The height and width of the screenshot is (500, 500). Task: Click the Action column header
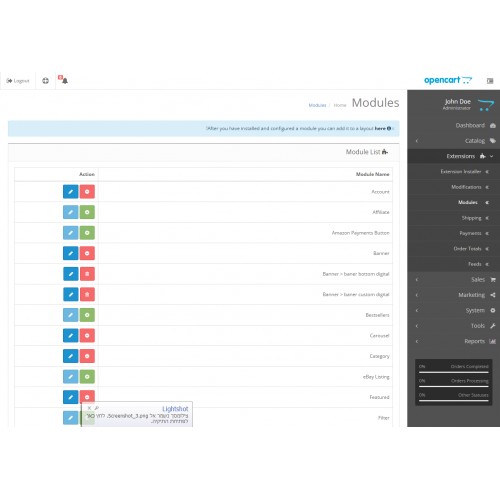pyautogui.click(x=87, y=174)
